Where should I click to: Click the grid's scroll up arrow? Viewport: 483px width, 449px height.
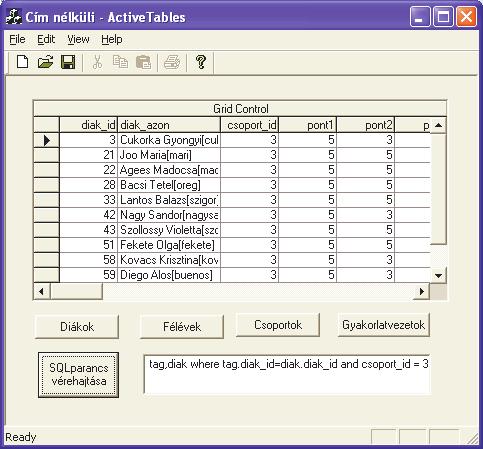439,126
